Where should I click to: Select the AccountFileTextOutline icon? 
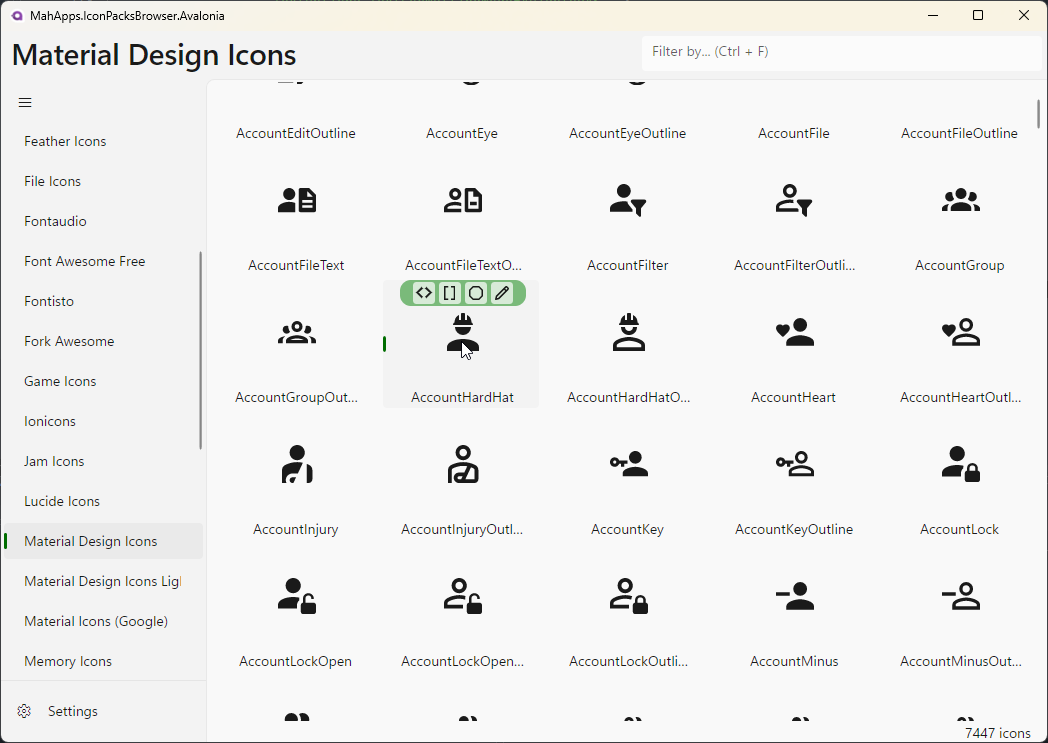point(463,200)
